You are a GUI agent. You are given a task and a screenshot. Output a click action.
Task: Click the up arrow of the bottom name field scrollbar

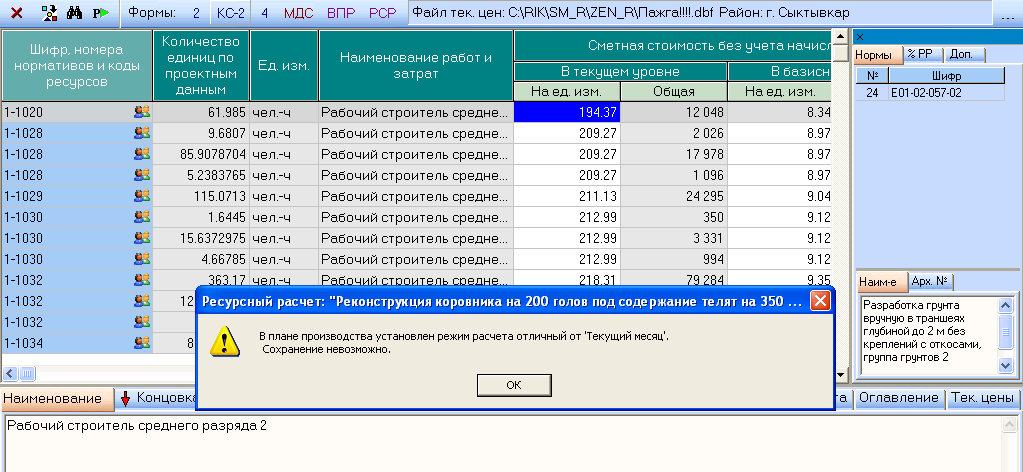tap(1009, 425)
